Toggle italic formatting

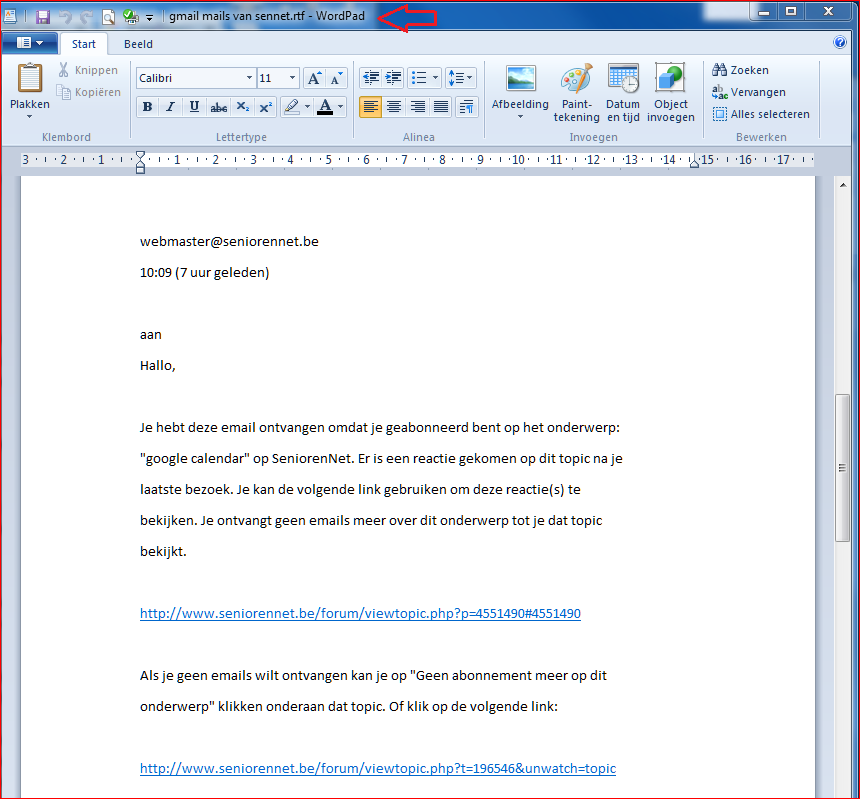(171, 107)
